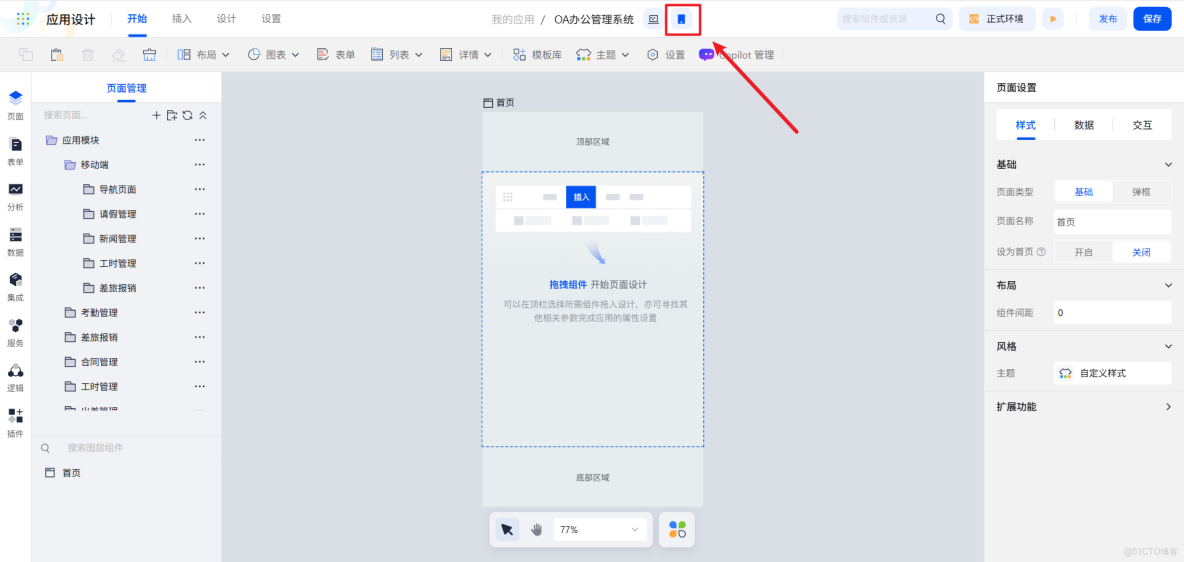The width and height of the screenshot is (1184, 562).
Task: Click the eraser clear icon in toolbar
Action: (118, 54)
